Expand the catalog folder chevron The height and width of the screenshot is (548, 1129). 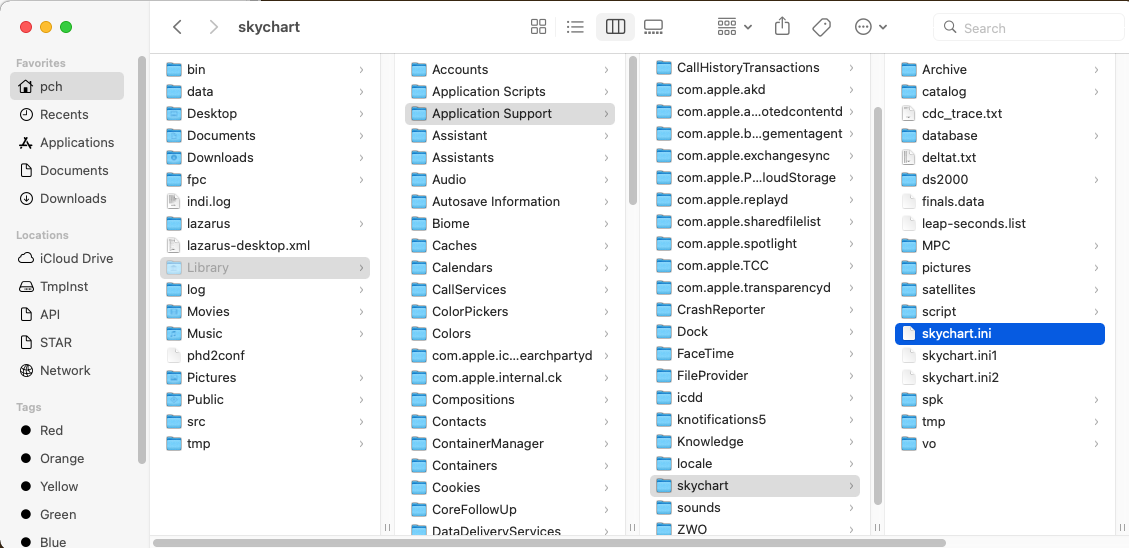(x=1096, y=92)
